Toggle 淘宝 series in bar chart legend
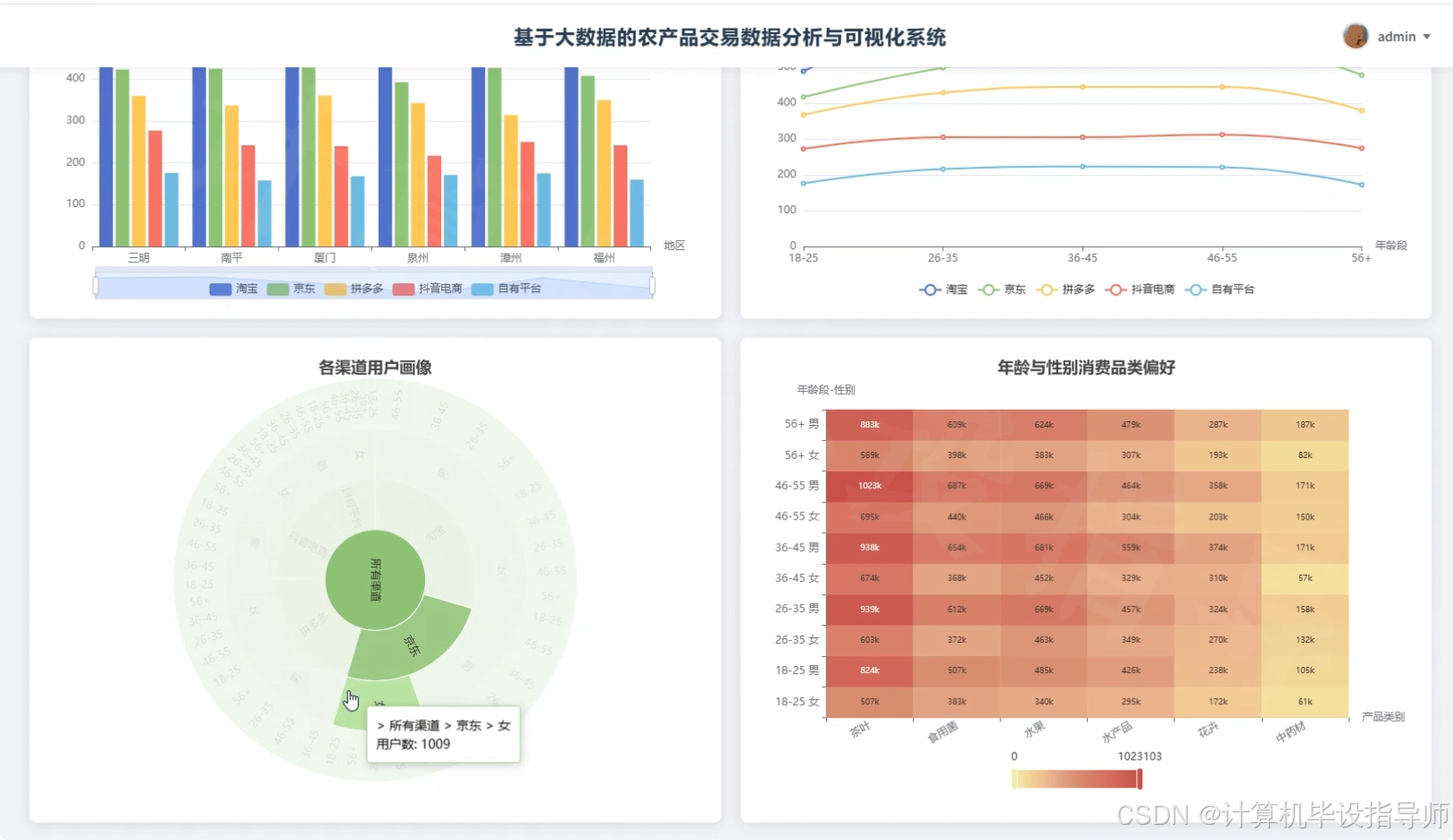1453x840 pixels. coord(233,288)
